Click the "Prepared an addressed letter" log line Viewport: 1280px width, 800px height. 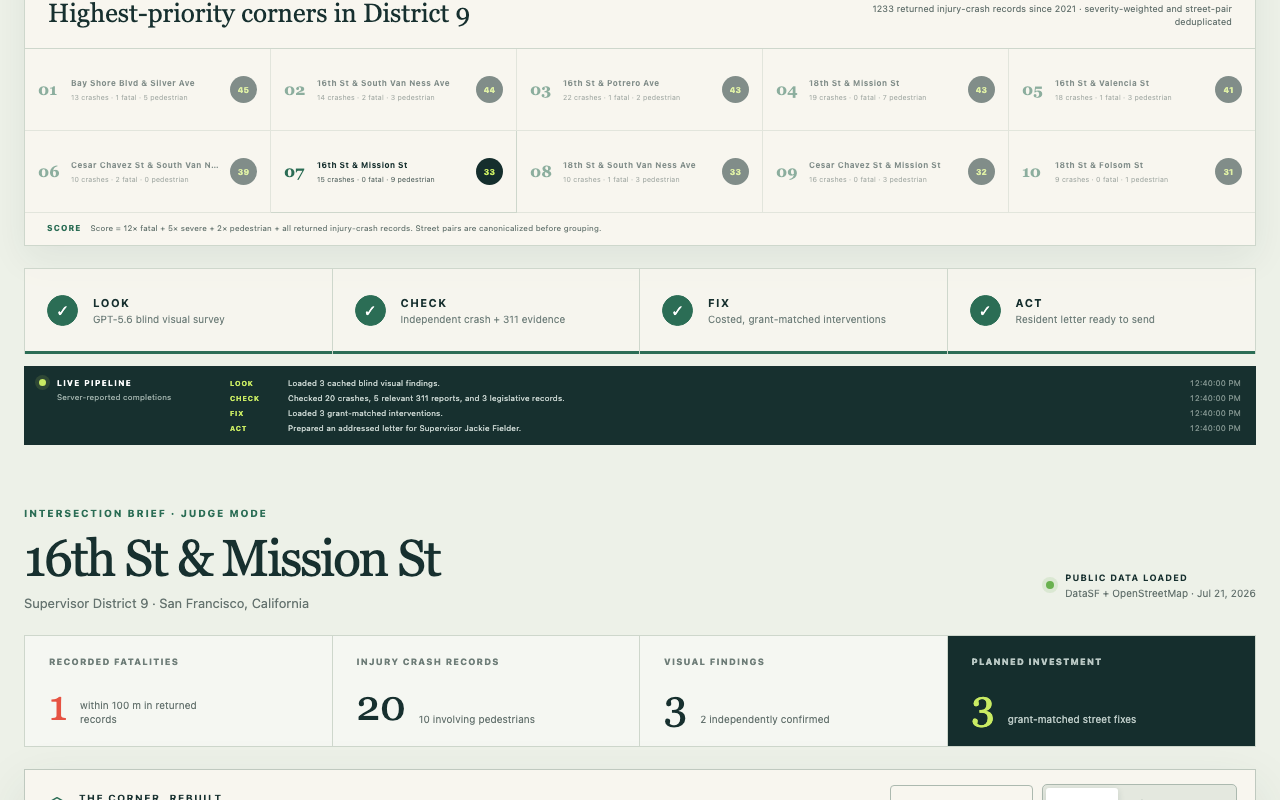pyautogui.click(x=404, y=428)
